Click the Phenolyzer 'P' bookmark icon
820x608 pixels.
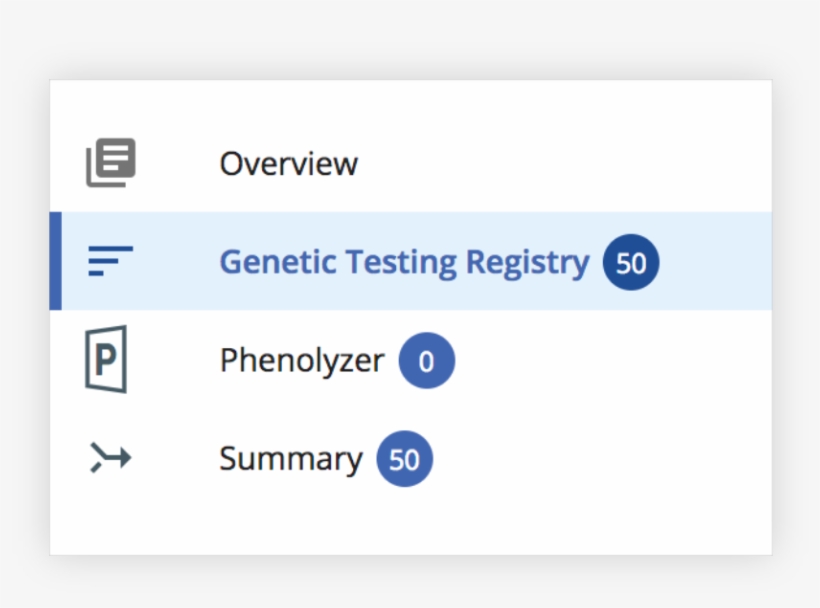(x=106, y=360)
